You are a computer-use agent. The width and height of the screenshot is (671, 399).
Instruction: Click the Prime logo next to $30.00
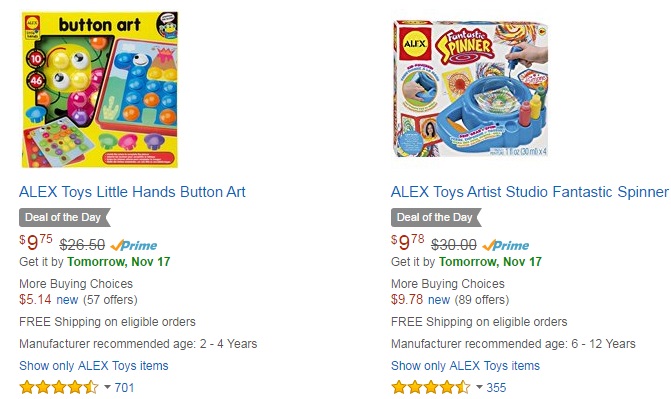pyautogui.click(x=506, y=245)
